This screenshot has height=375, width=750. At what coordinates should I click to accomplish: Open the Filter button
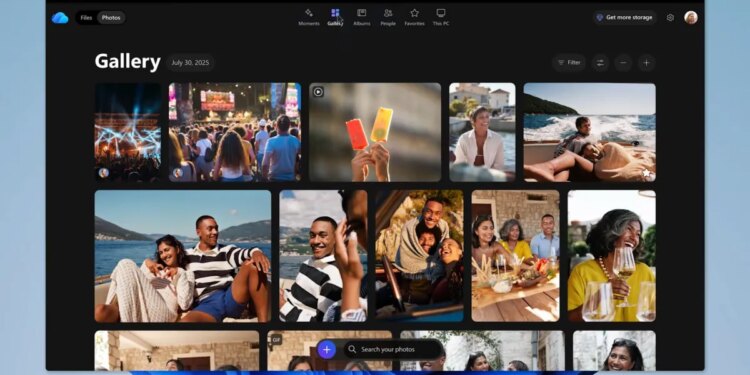[x=569, y=63]
